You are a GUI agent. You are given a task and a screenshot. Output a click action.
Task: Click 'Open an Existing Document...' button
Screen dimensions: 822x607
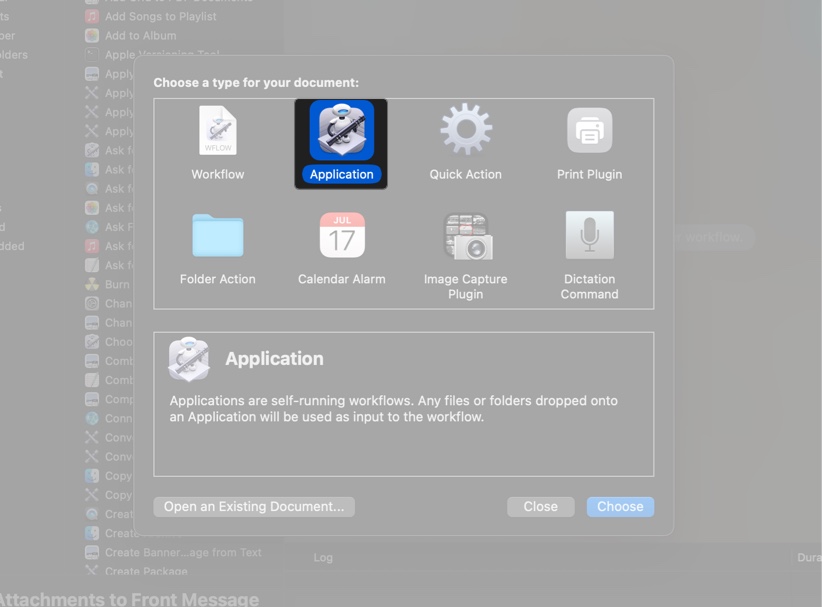(253, 506)
